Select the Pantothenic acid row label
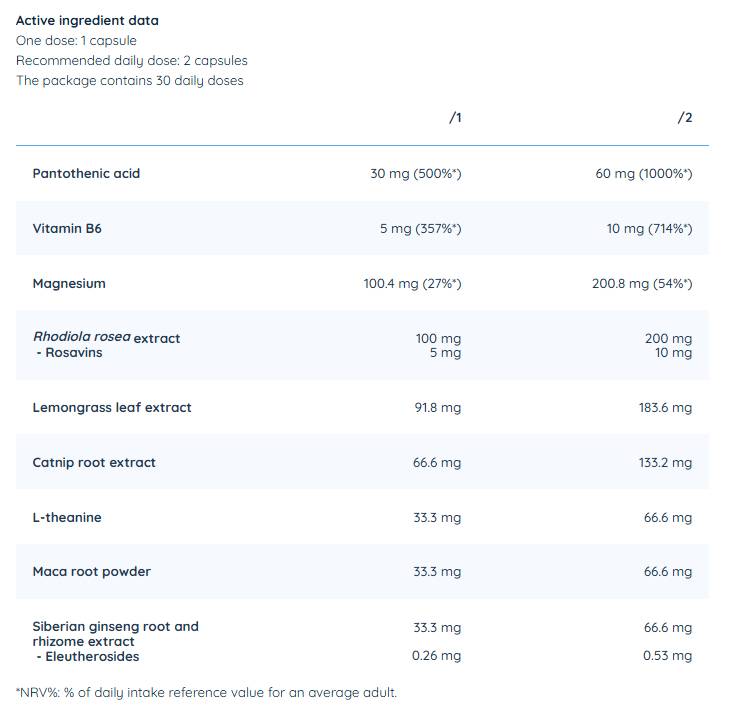737x712 pixels. (86, 174)
